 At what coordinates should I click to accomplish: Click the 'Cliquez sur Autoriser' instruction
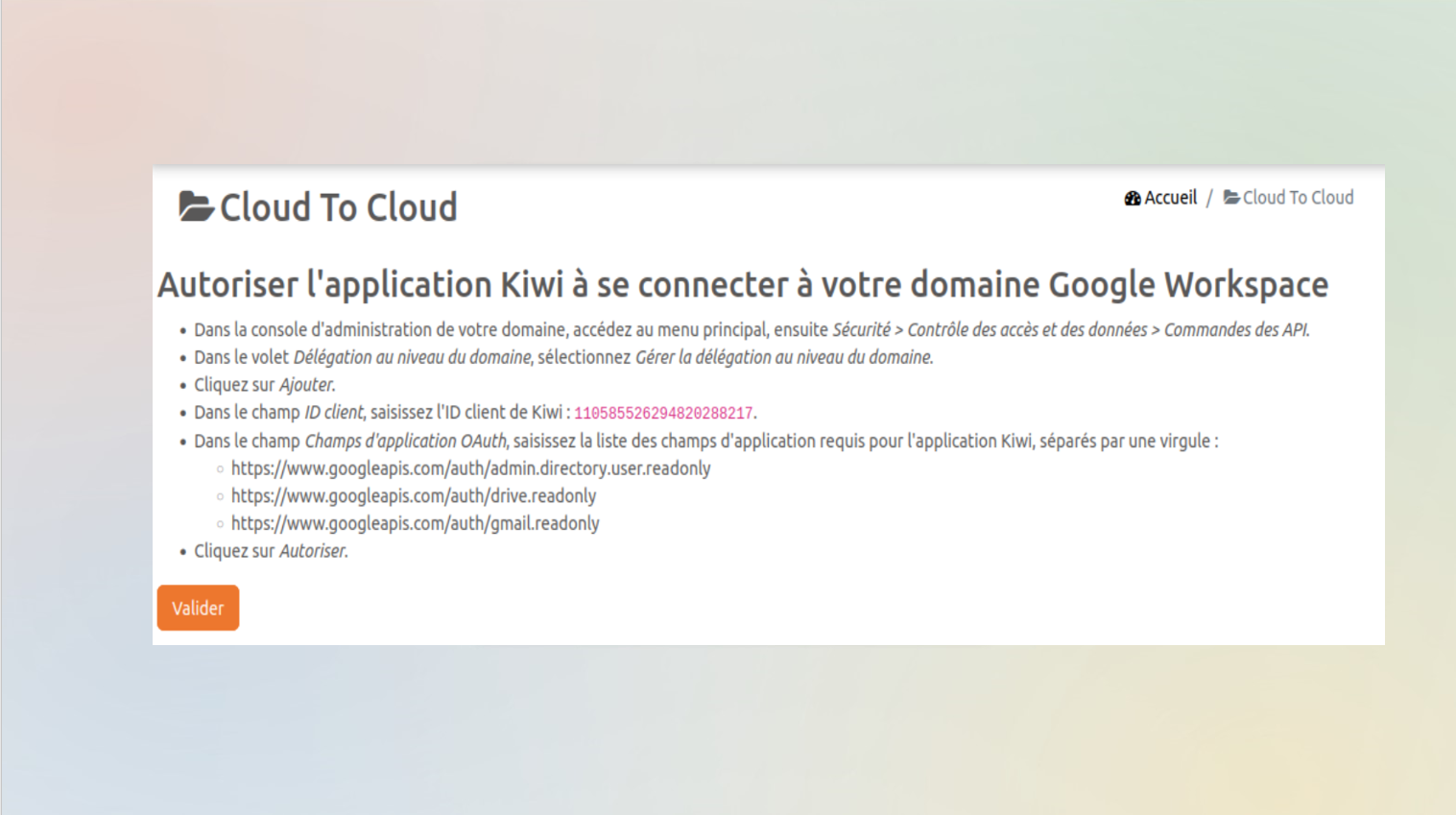tap(272, 551)
